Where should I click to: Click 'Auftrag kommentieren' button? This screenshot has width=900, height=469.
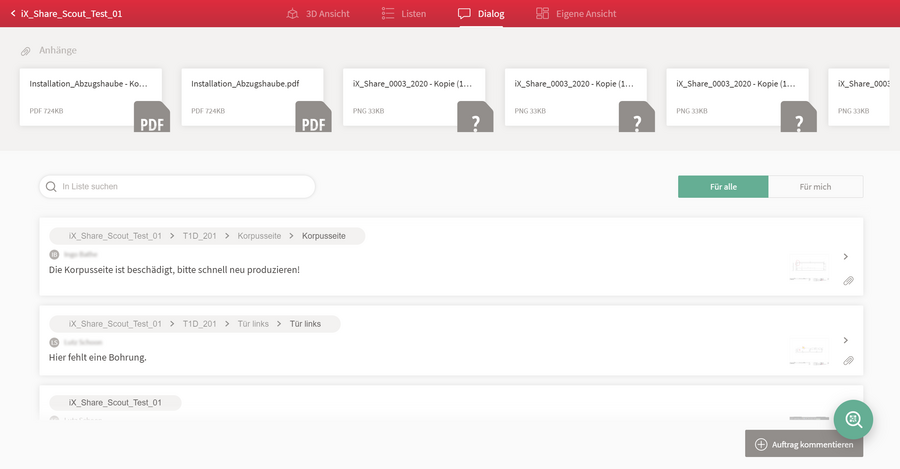[x=804, y=444]
